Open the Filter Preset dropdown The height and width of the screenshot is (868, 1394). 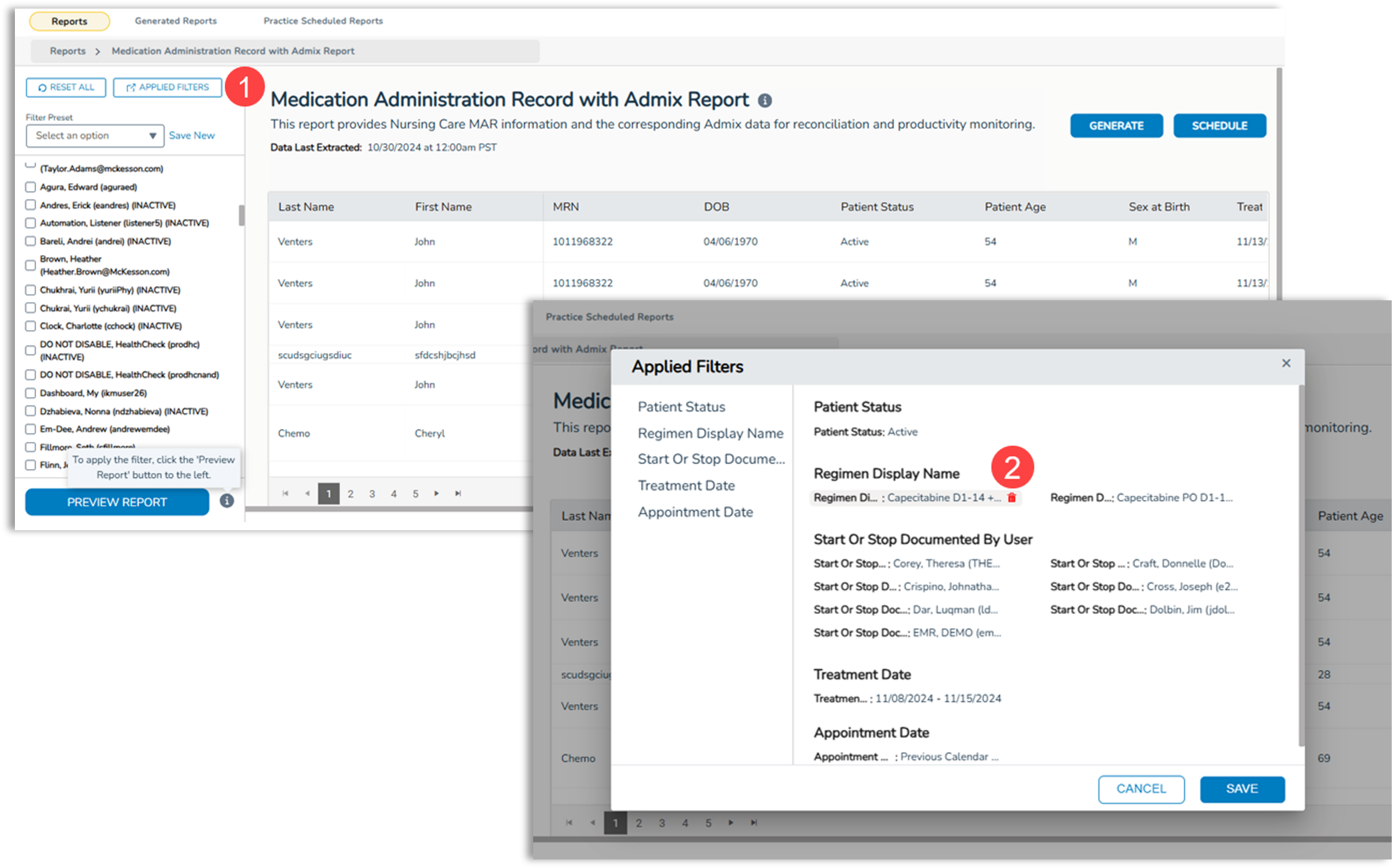(x=95, y=135)
